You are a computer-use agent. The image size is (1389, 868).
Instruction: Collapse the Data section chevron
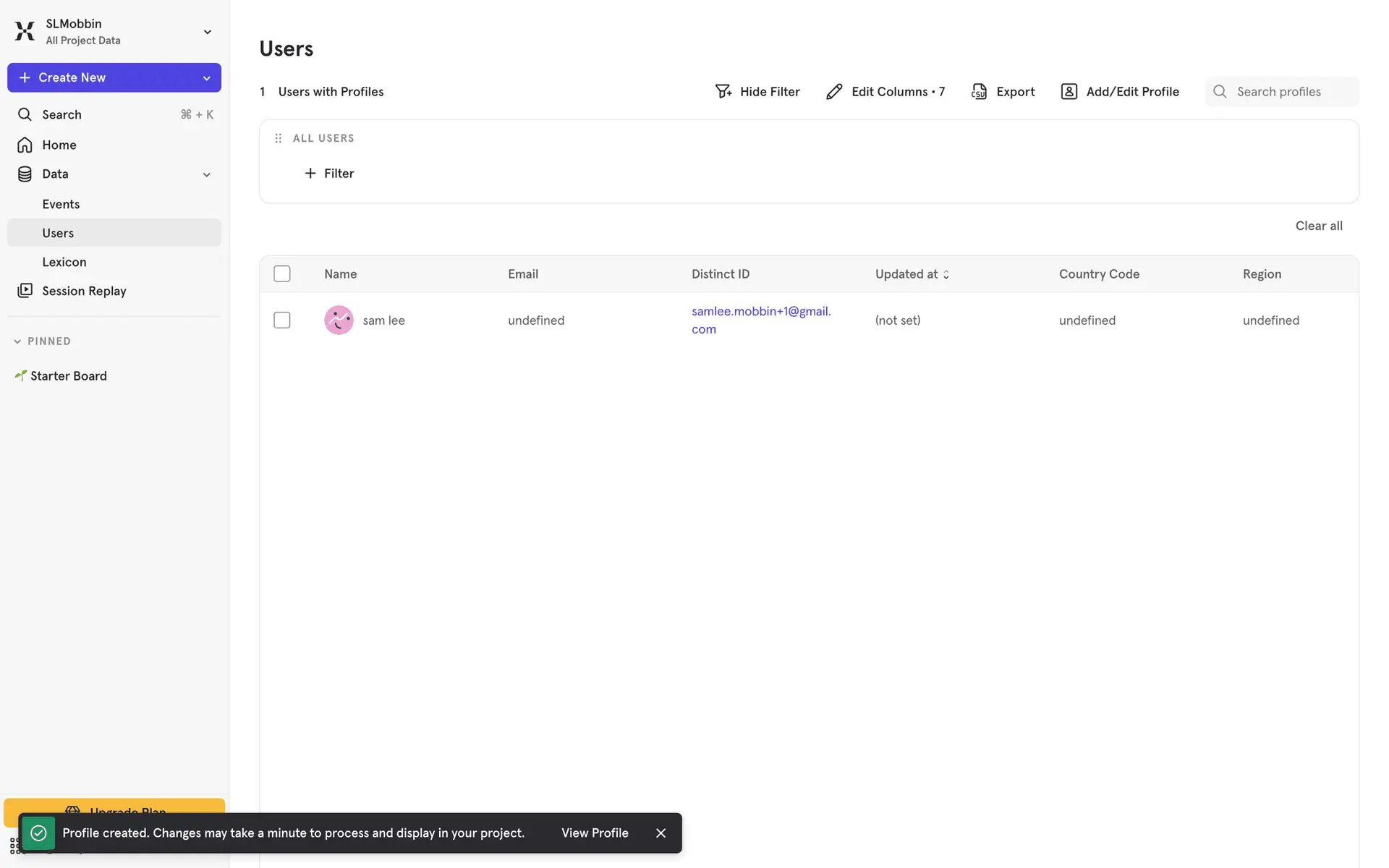click(x=207, y=174)
